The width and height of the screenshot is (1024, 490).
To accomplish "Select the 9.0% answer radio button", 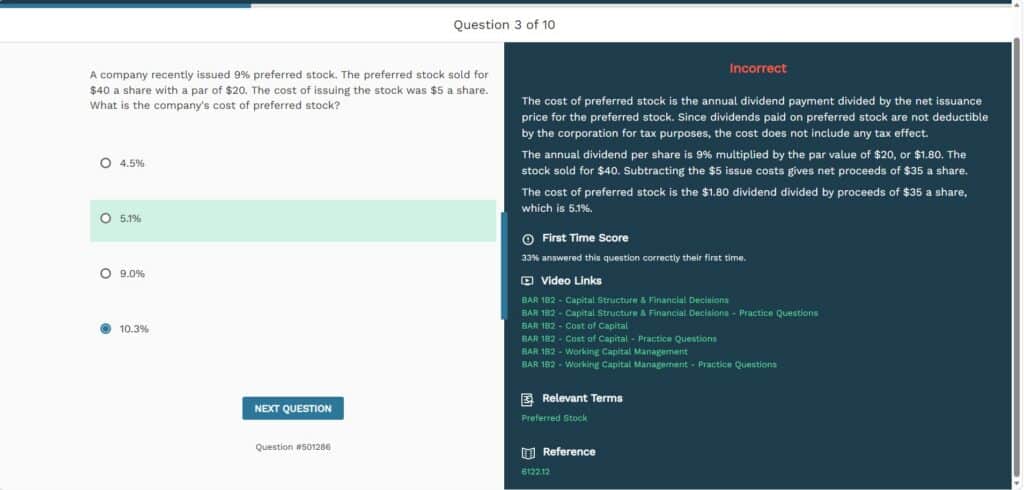I will click(106, 274).
